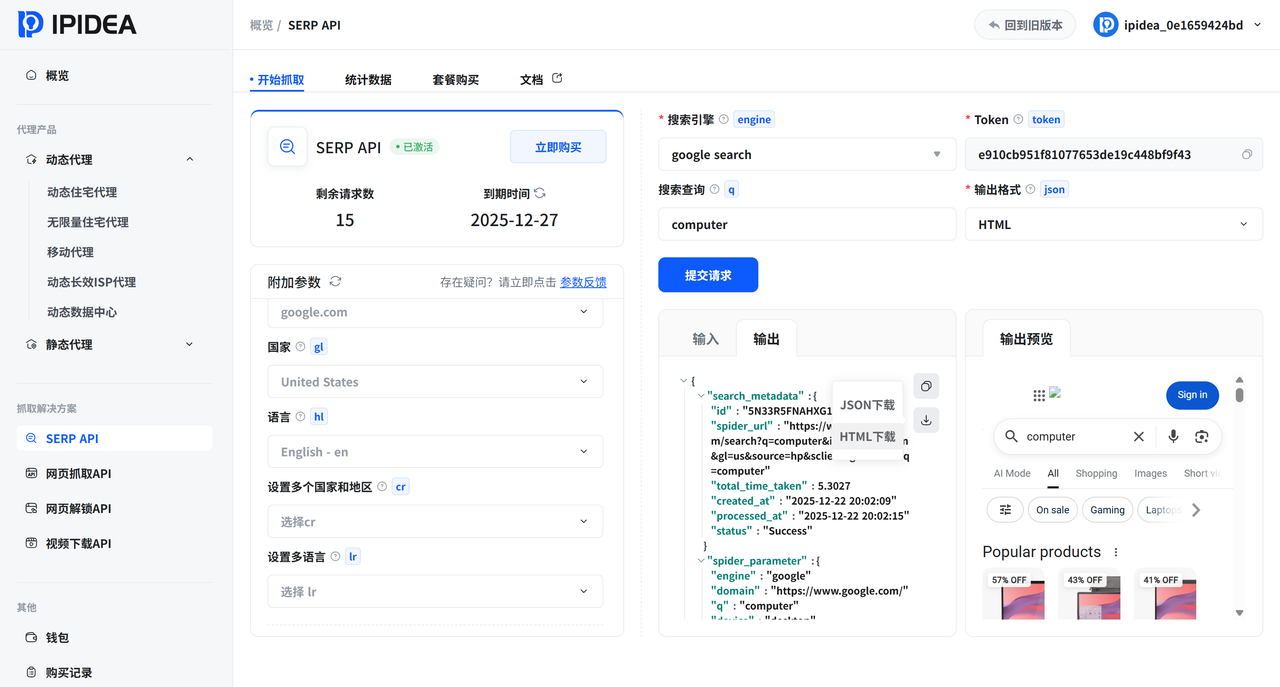Open the 选择 lr dropdown
1280x687 pixels.
435,592
